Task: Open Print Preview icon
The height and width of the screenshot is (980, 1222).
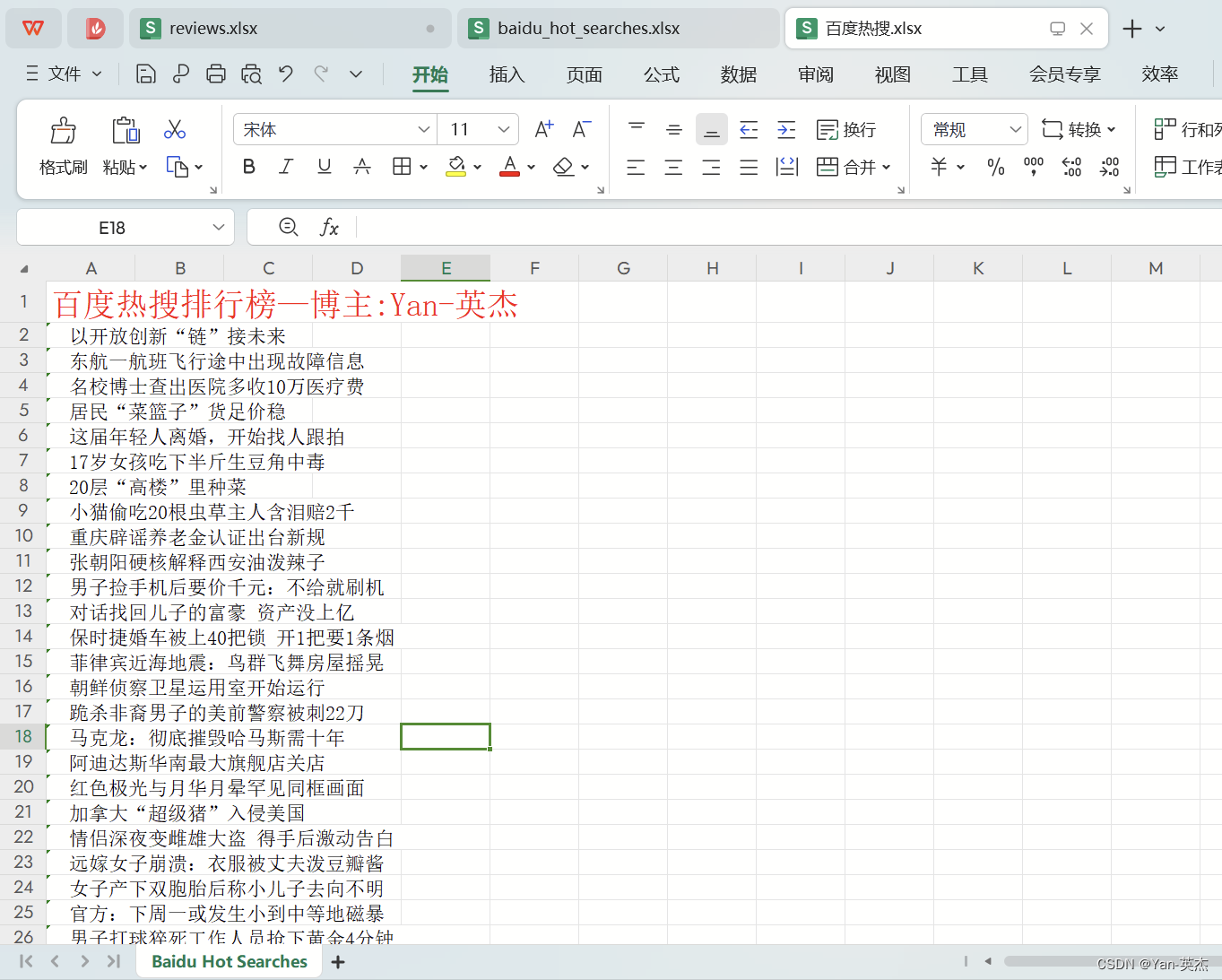Action: (251, 74)
